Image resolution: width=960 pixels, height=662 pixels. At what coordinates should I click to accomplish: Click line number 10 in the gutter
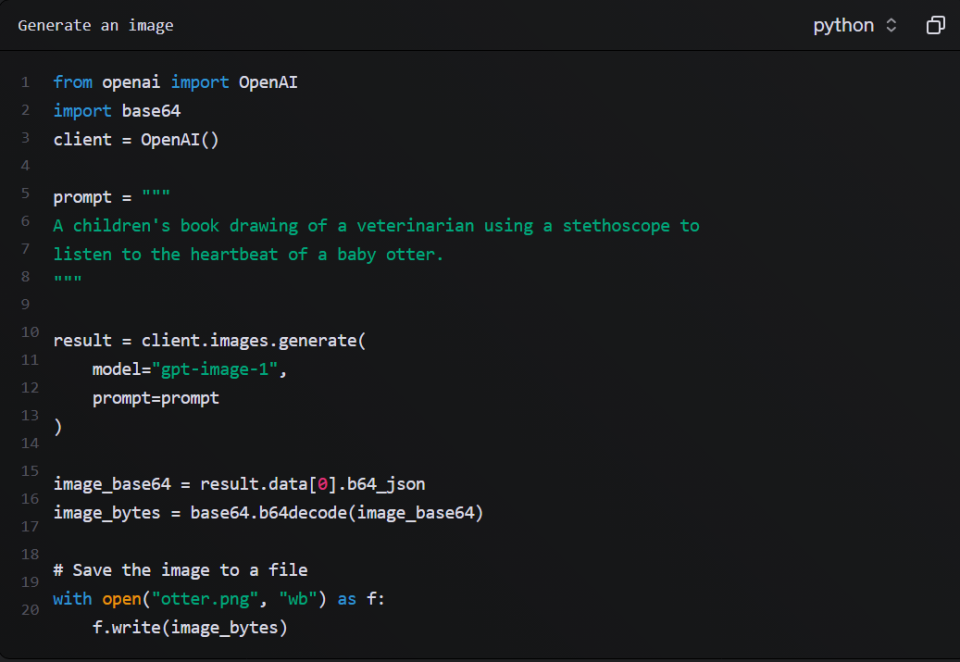[30, 332]
